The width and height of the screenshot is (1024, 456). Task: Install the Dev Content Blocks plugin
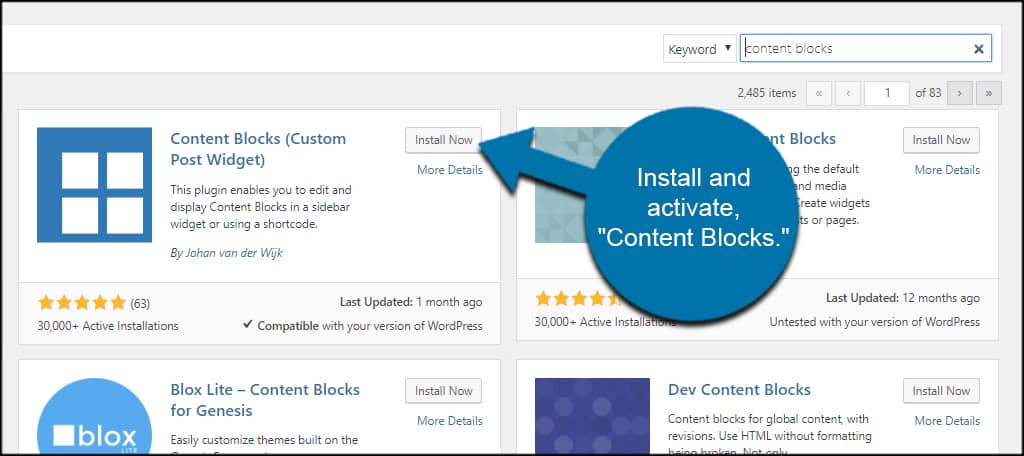(x=941, y=391)
